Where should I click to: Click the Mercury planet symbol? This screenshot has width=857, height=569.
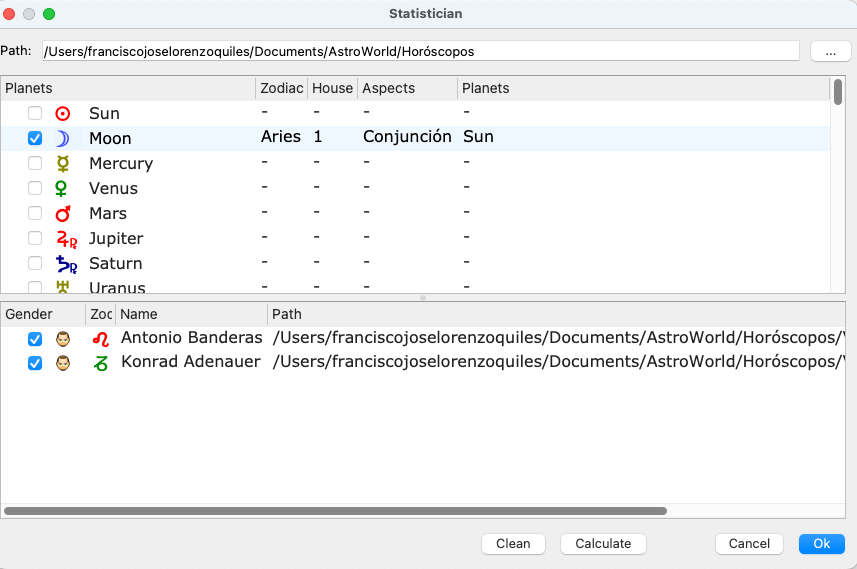pos(63,163)
